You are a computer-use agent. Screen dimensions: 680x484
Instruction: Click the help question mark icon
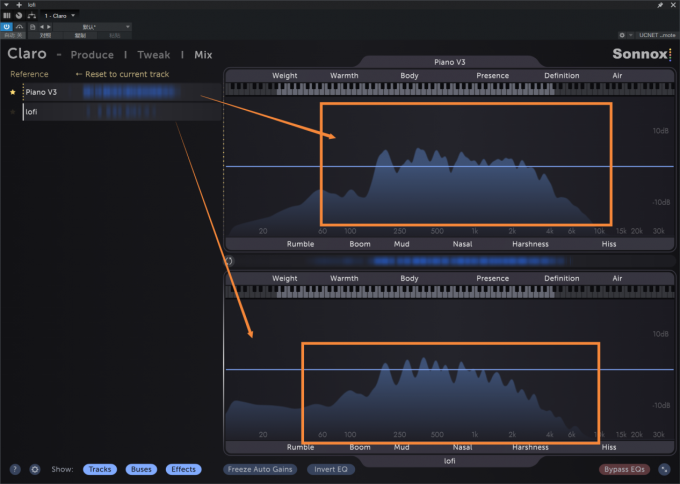15,469
